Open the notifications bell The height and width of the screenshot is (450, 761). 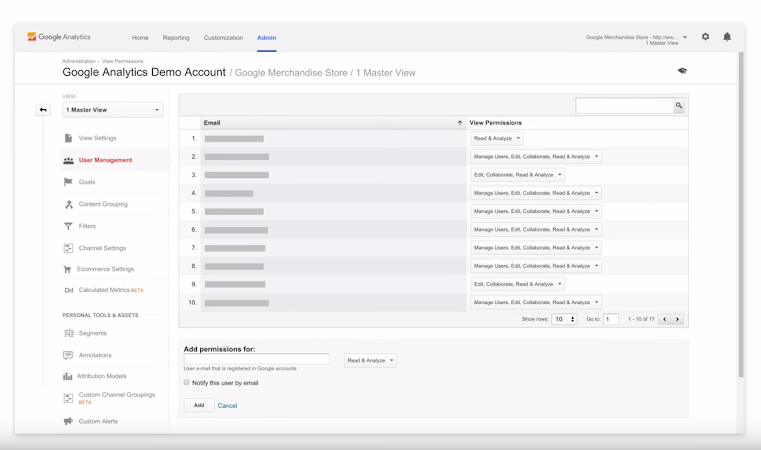click(x=727, y=37)
